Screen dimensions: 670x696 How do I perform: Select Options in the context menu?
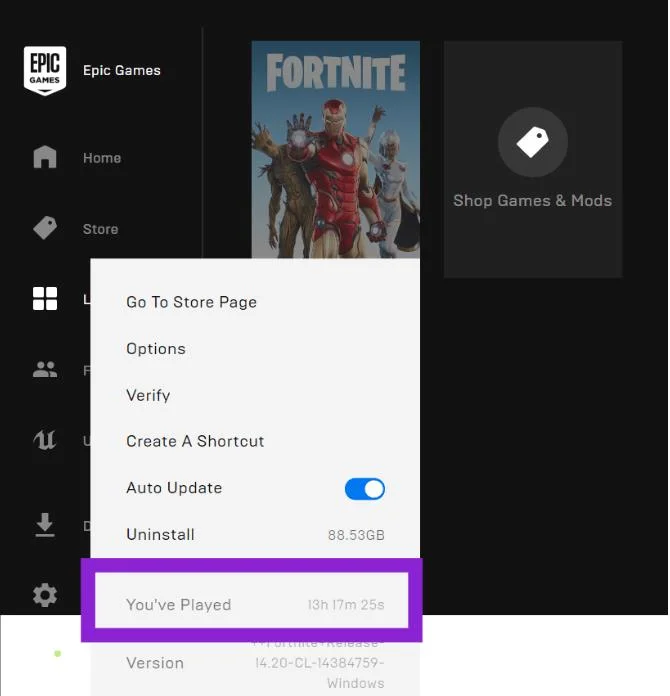(x=156, y=349)
